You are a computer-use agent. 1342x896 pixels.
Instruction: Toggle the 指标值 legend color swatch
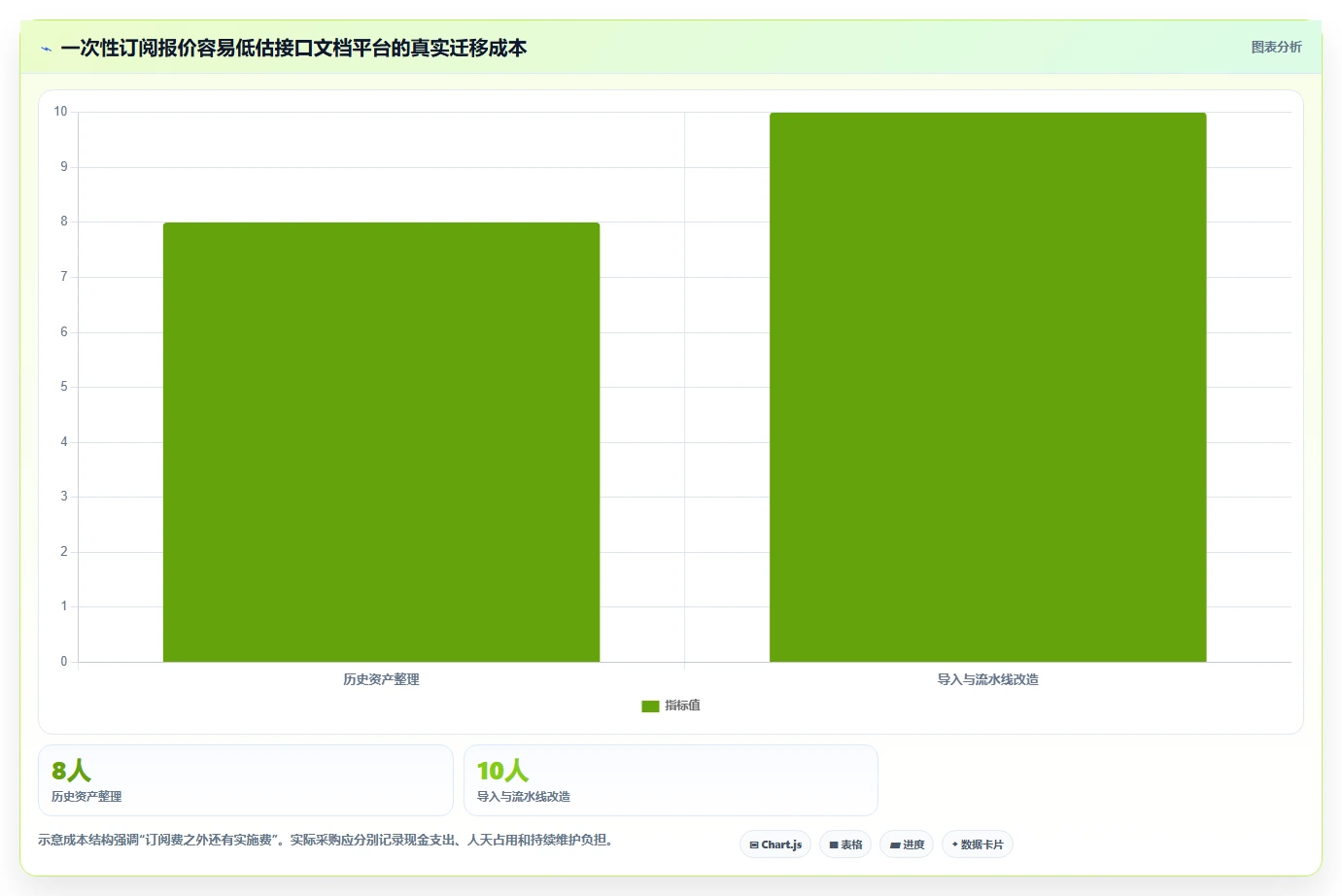pos(650,706)
